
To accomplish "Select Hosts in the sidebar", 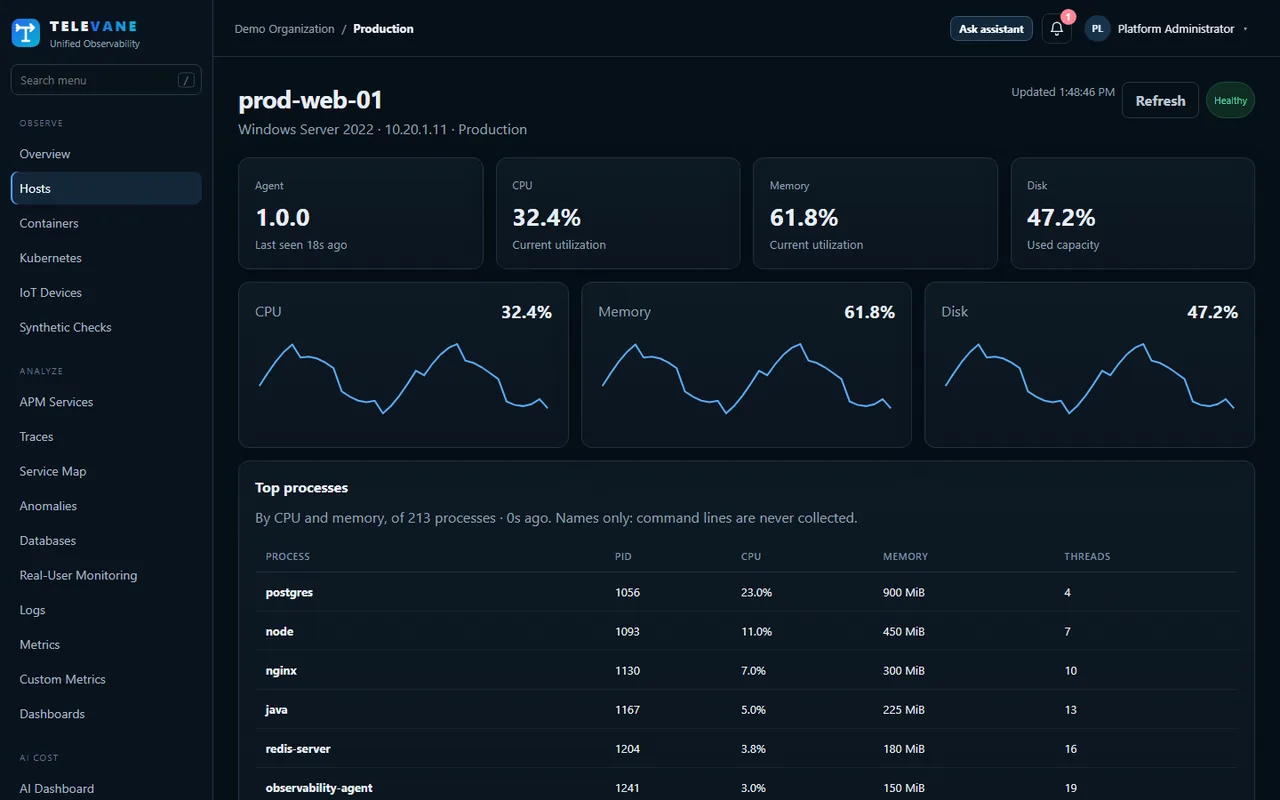I will [106, 188].
